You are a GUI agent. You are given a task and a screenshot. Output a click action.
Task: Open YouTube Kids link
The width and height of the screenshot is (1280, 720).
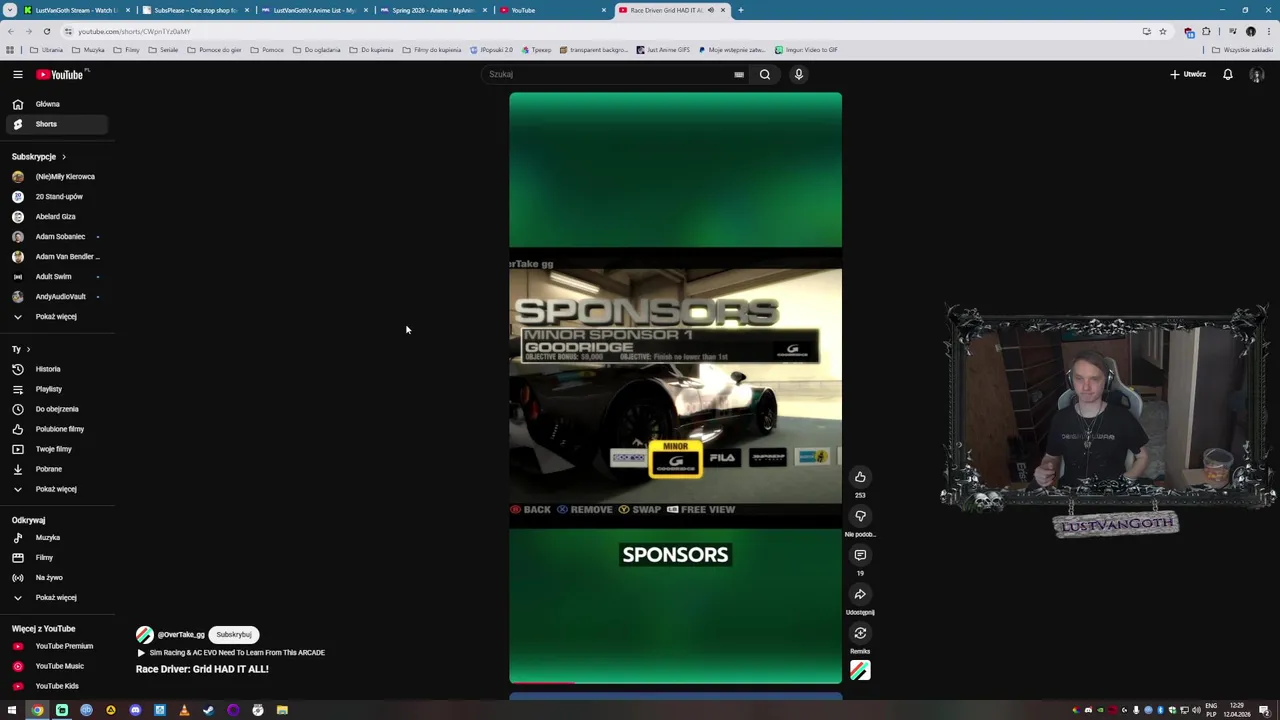[x=57, y=686]
